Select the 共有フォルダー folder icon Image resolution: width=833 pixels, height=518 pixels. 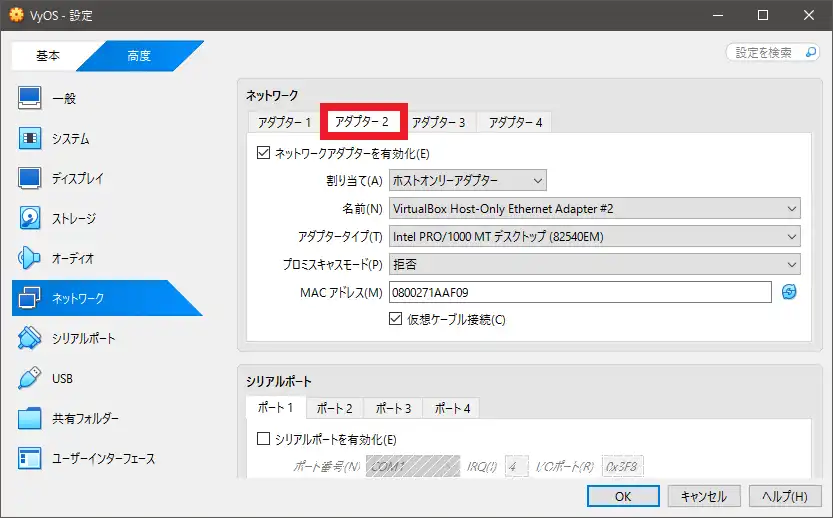(29, 418)
